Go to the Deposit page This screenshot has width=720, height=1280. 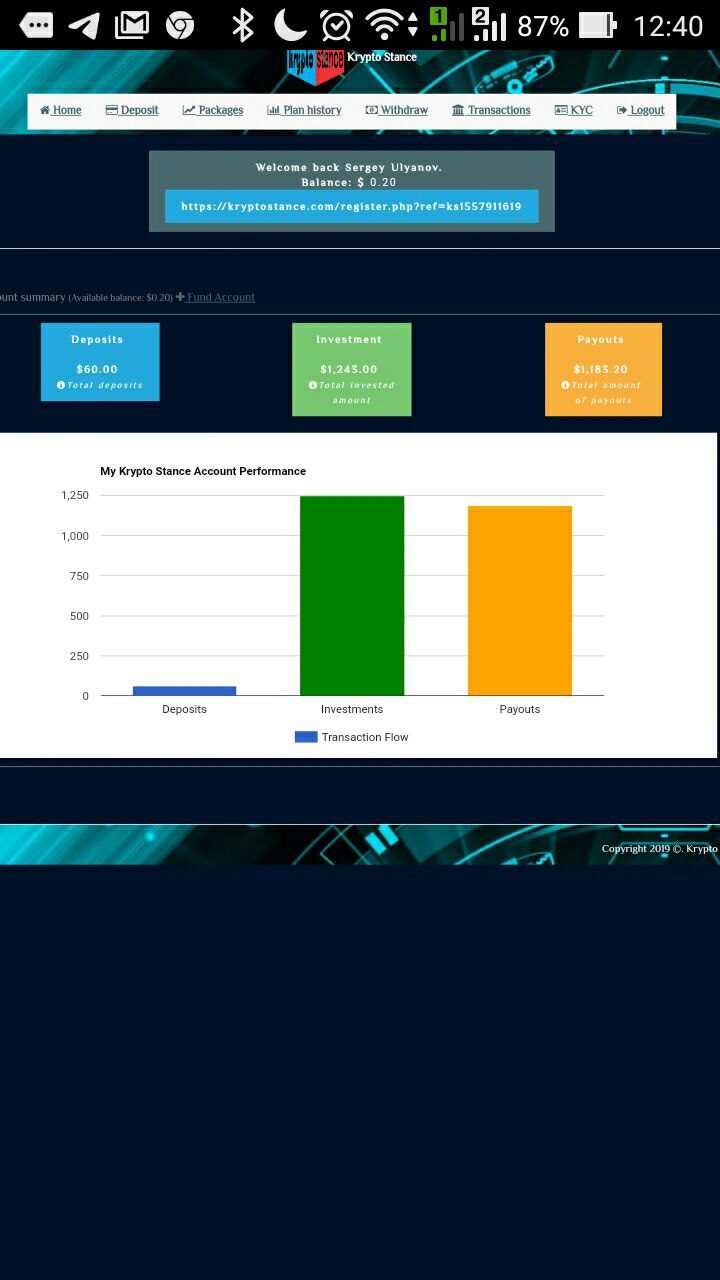[132, 110]
